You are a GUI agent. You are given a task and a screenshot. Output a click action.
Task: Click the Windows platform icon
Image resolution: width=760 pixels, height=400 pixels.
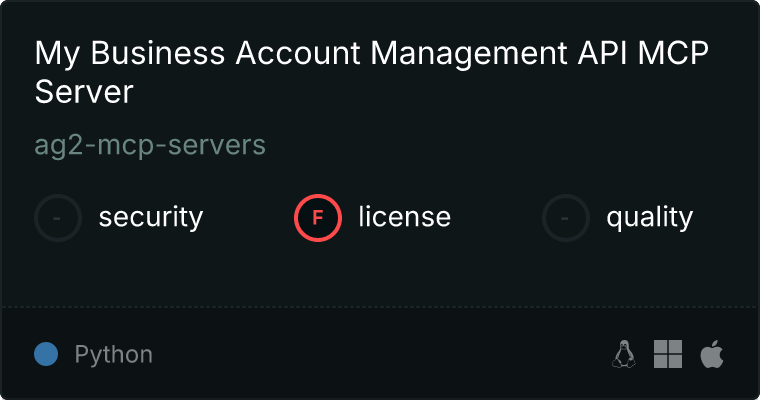click(667, 354)
